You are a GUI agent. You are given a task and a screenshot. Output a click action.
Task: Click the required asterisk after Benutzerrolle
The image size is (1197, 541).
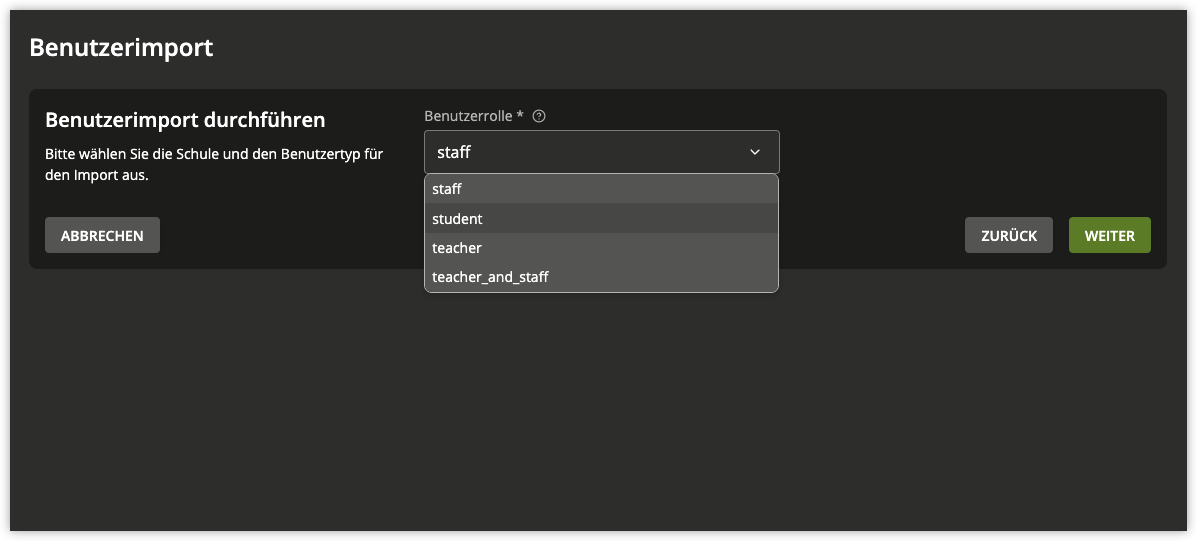(x=520, y=116)
